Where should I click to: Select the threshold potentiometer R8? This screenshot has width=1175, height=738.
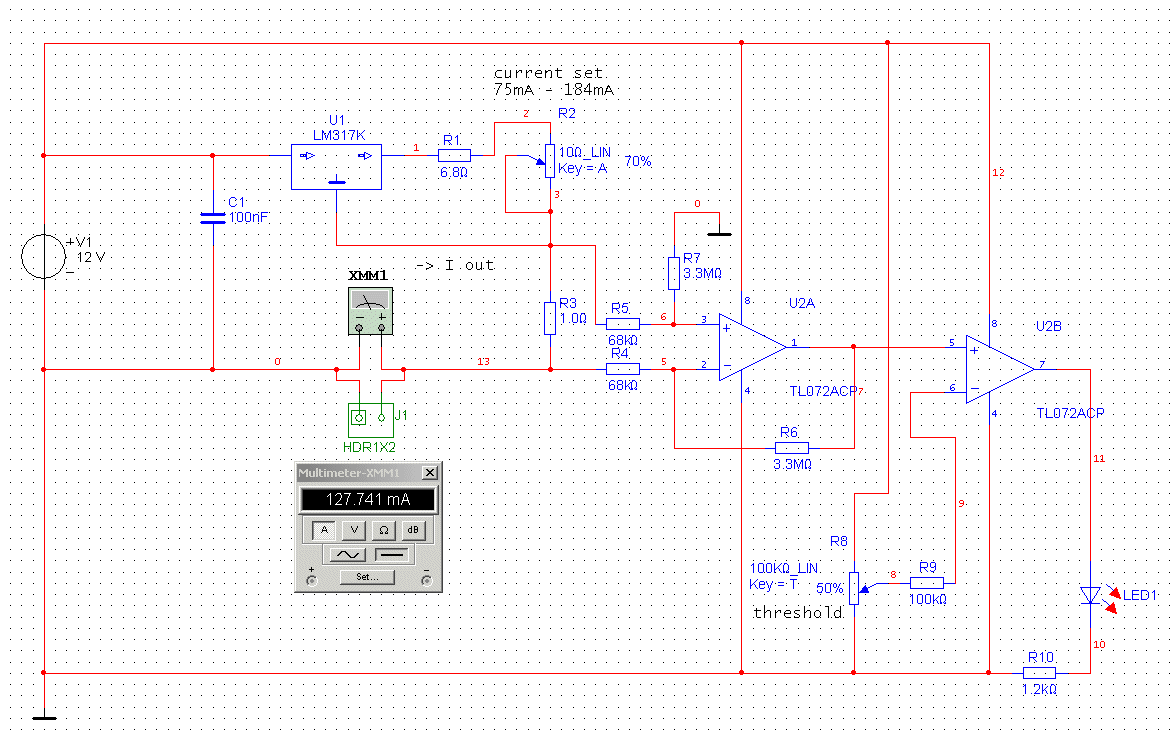click(x=854, y=588)
